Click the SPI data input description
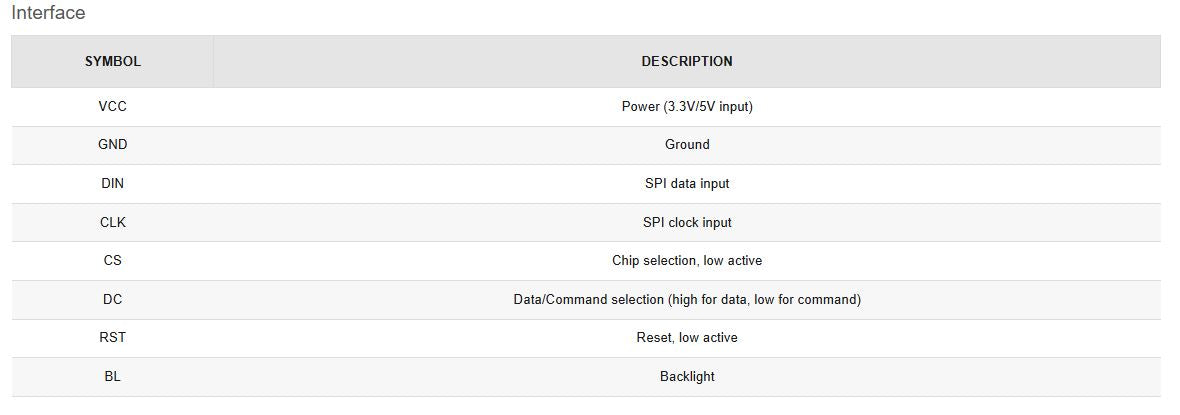Image resolution: width=1180 pixels, height=415 pixels. click(686, 184)
